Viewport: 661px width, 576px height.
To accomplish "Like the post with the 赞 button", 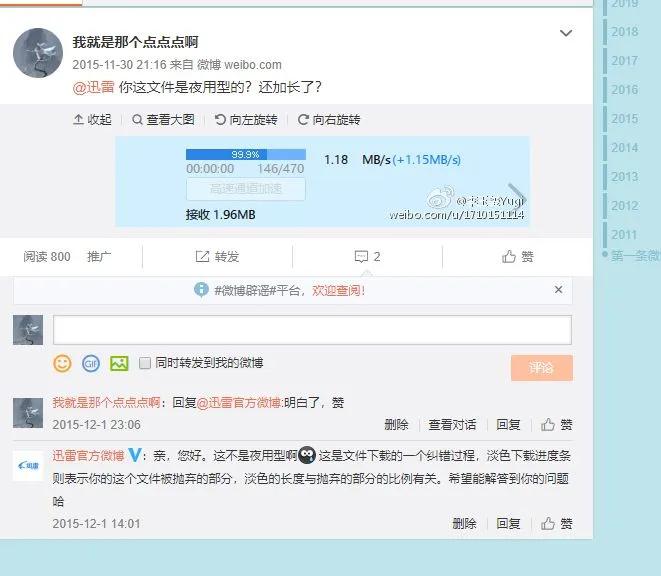I will click(x=517, y=256).
